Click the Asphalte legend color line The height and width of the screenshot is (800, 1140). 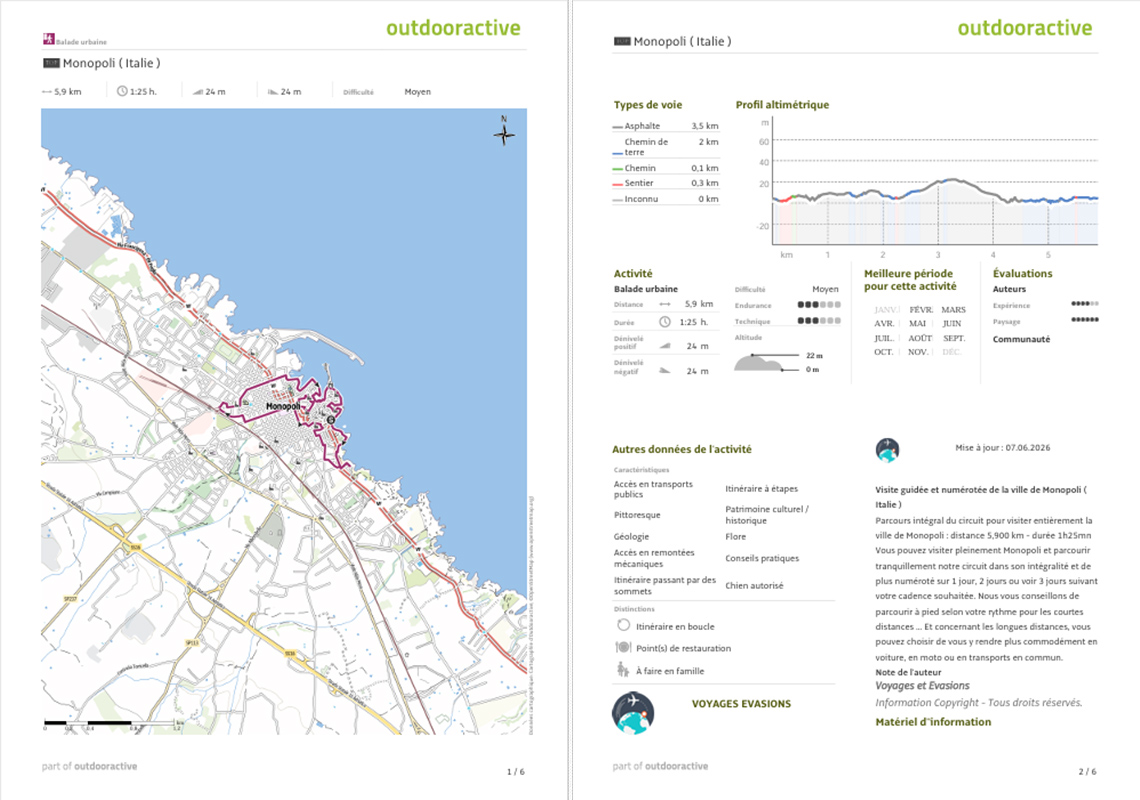617,127
